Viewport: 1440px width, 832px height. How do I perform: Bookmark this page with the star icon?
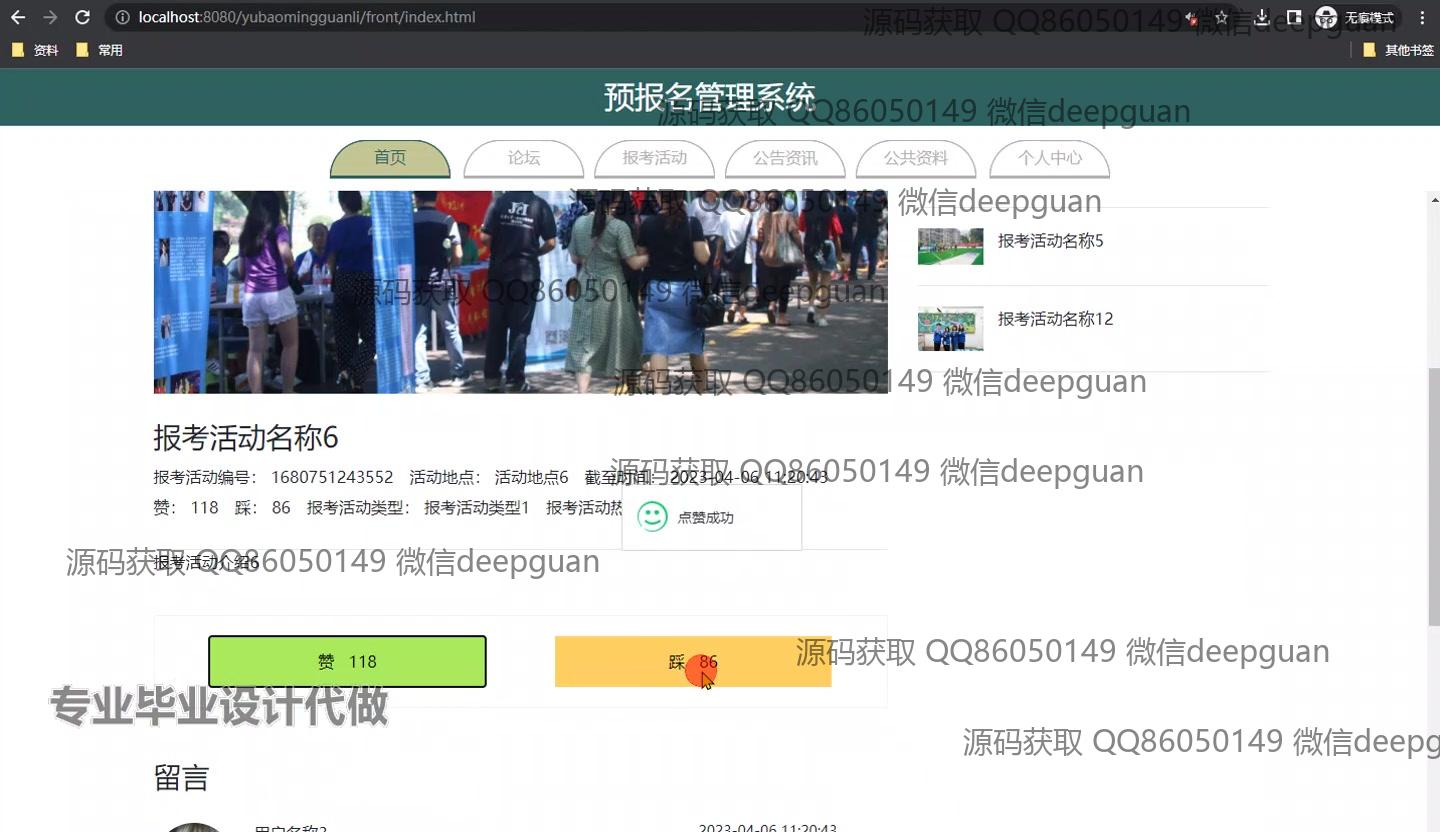(1221, 17)
